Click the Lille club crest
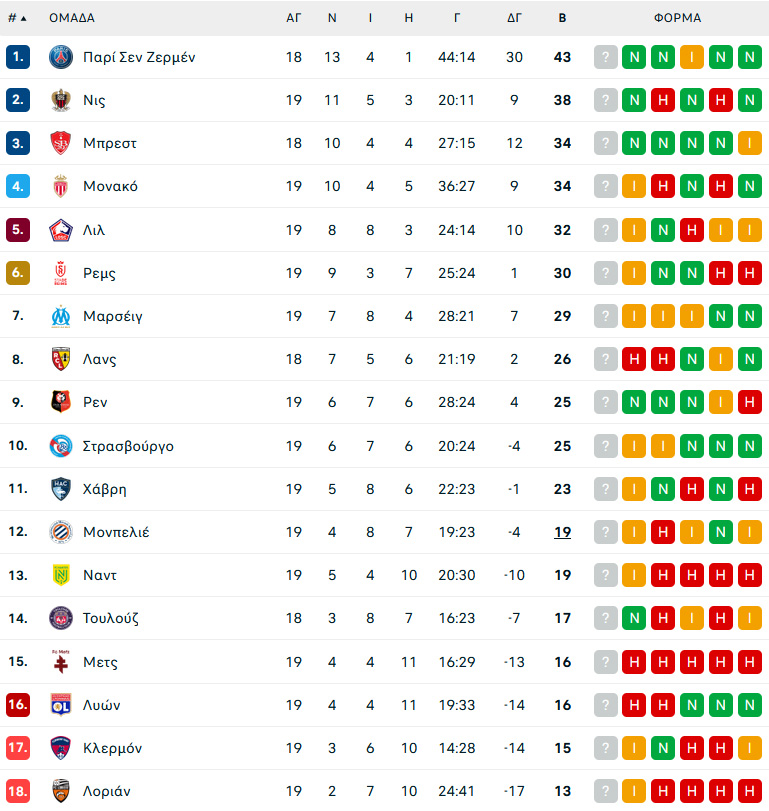The image size is (769, 811). coord(61,230)
